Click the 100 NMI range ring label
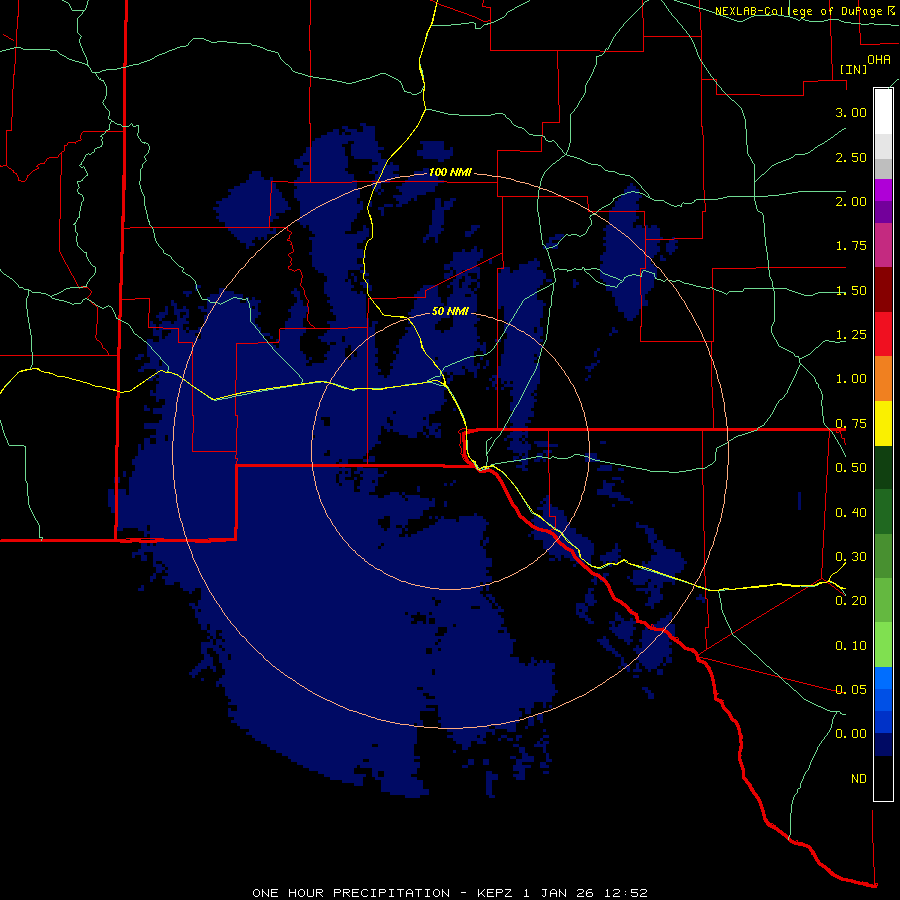This screenshot has height=900, width=900. (451, 172)
